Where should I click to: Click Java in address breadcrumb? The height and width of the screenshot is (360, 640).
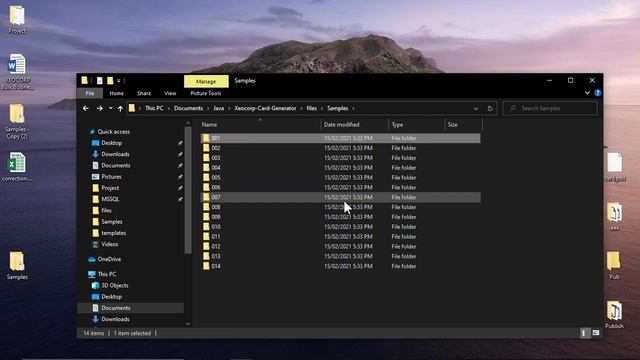pos(218,108)
